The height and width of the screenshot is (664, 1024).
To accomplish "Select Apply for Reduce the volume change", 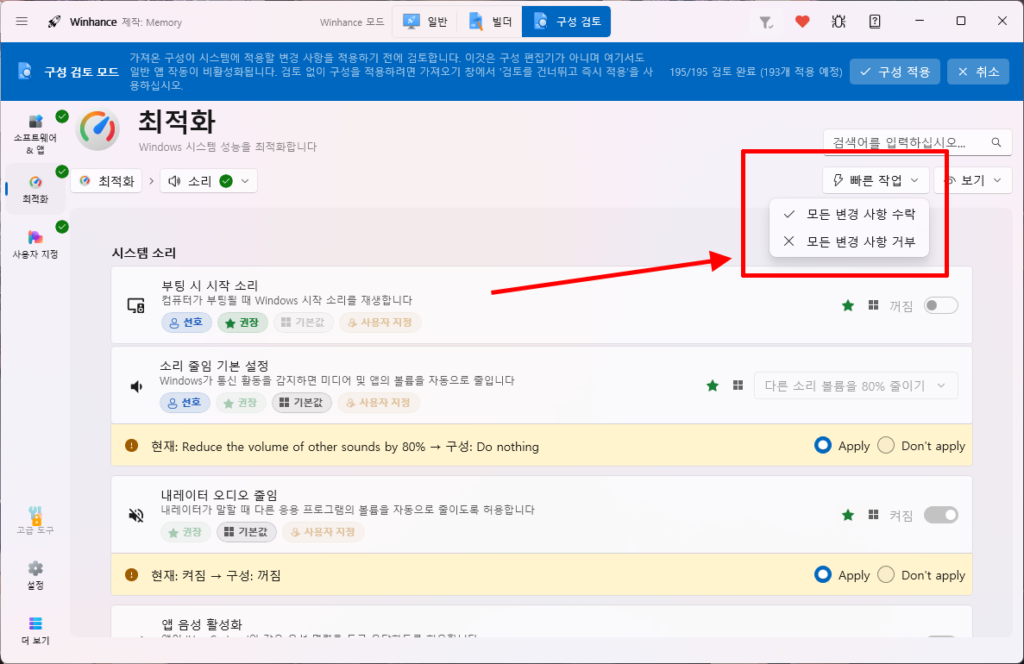I will [823, 445].
